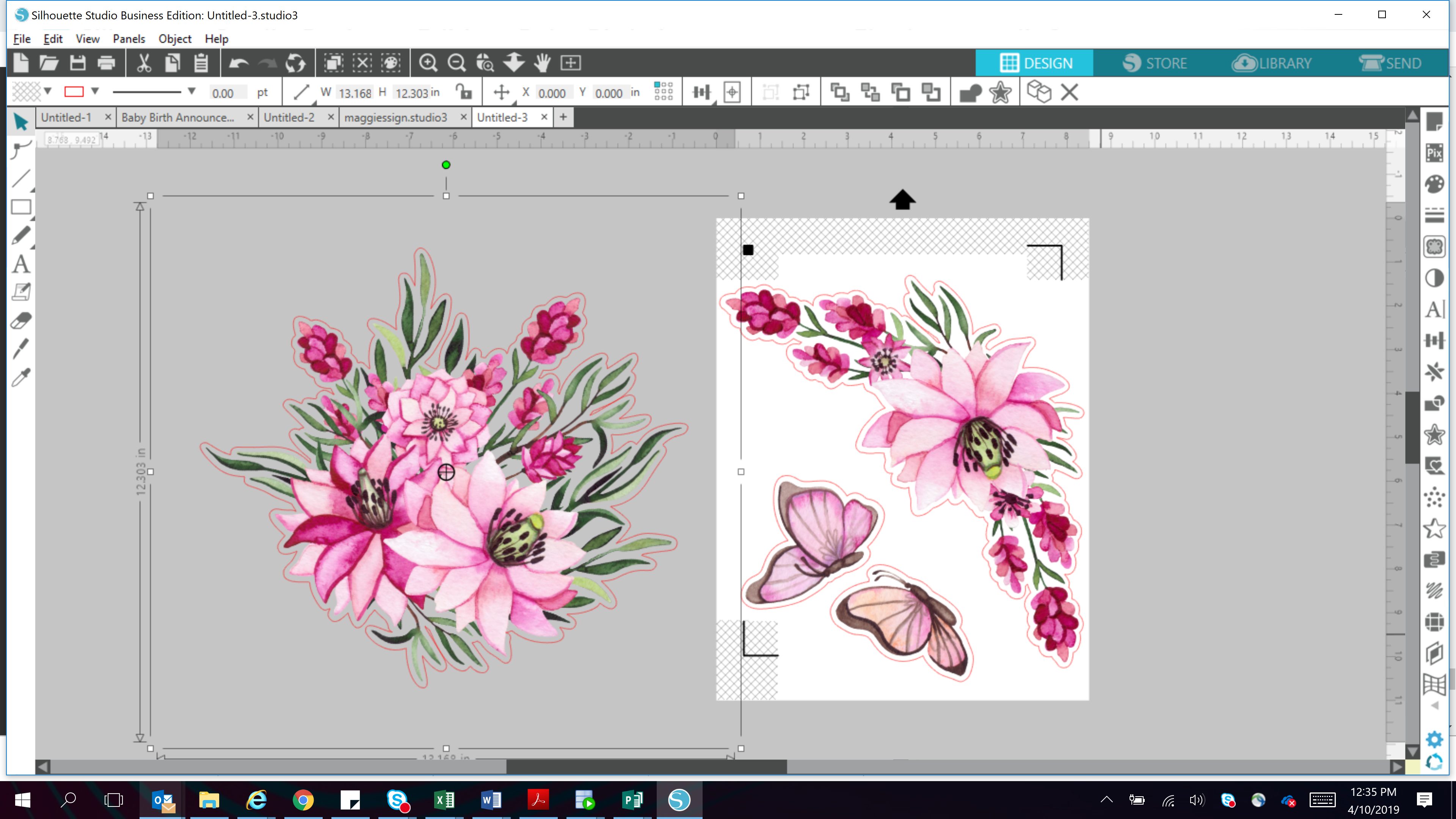Switch to the maggiessign.studio3 tab
The height and width of the screenshot is (819, 1456).
395,118
